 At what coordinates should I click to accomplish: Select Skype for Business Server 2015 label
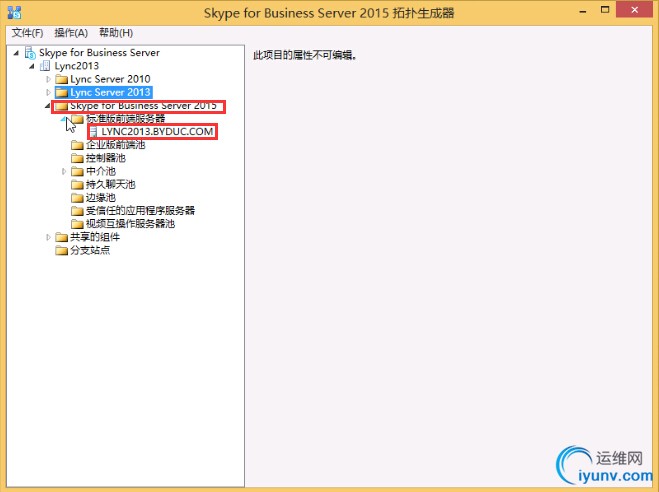click(143, 106)
